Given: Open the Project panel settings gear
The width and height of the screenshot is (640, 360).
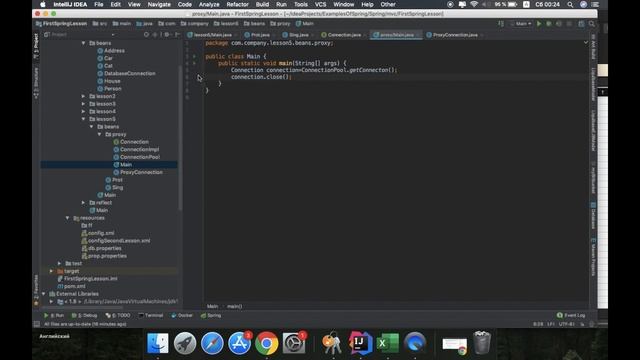Looking at the screenshot, I should [167, 35].
